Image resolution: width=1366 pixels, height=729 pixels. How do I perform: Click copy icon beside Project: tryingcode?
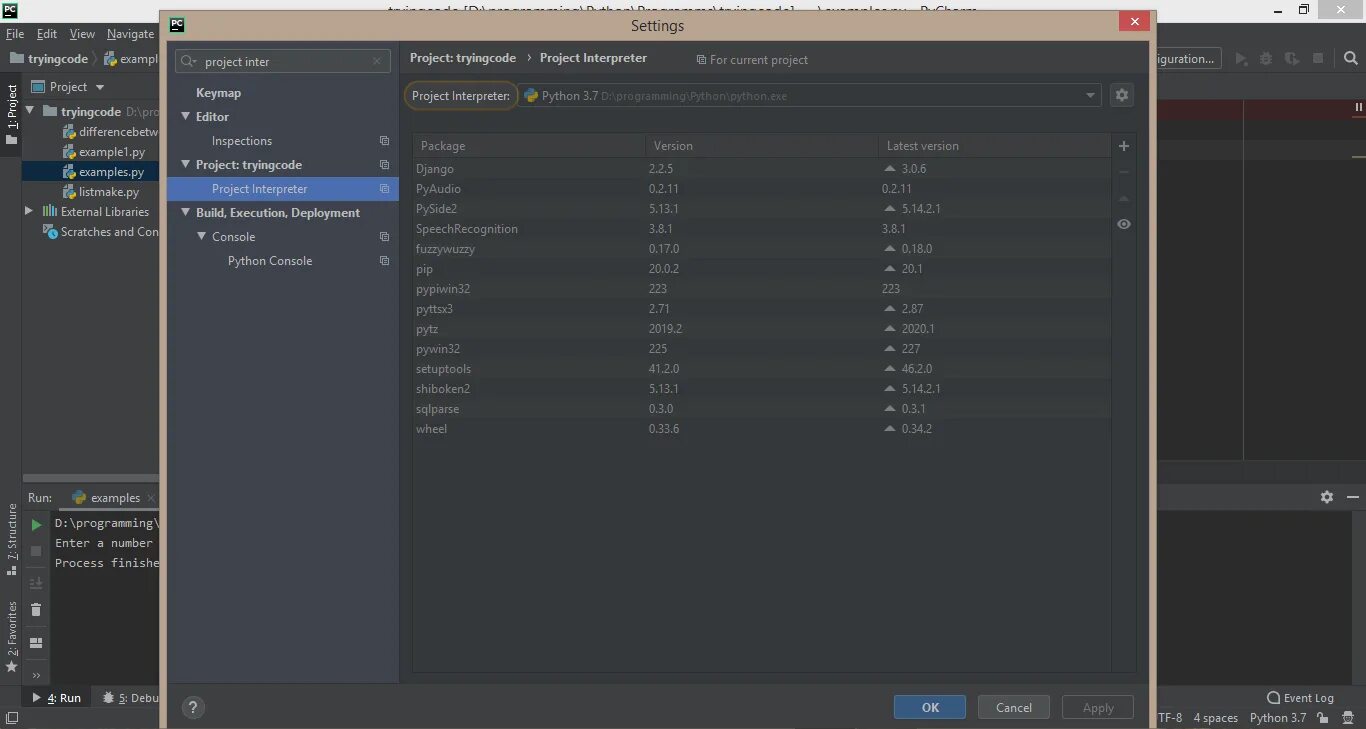[384, 165]
